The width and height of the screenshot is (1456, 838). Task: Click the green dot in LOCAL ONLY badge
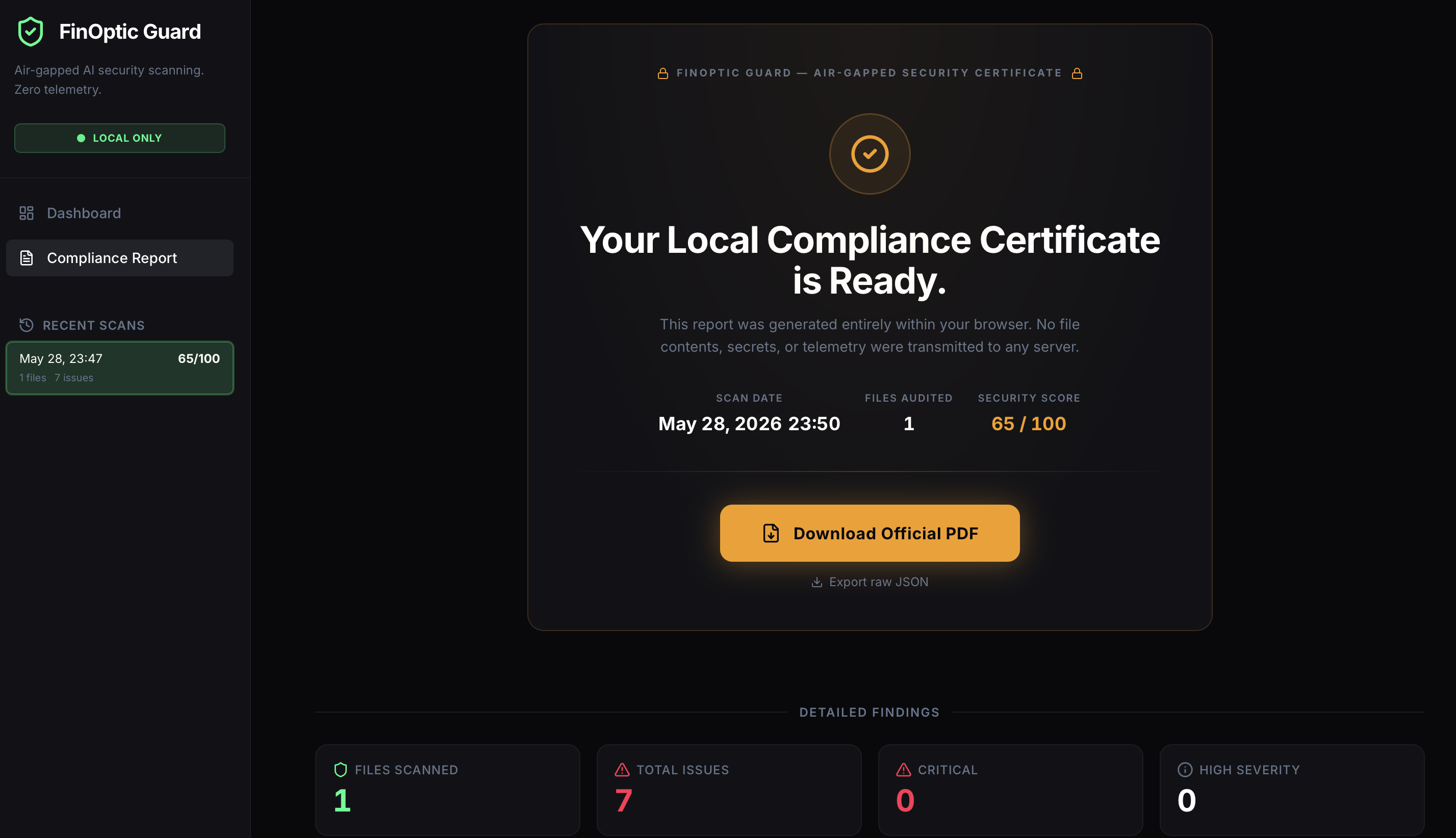pyautogui.click(x=81, y=138)
